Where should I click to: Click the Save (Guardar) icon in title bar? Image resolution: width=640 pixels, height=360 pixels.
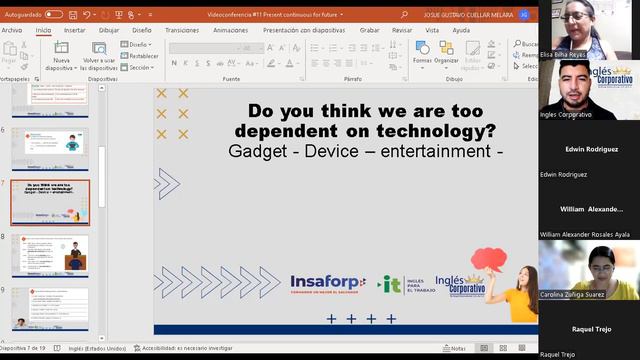click(73, 15)
